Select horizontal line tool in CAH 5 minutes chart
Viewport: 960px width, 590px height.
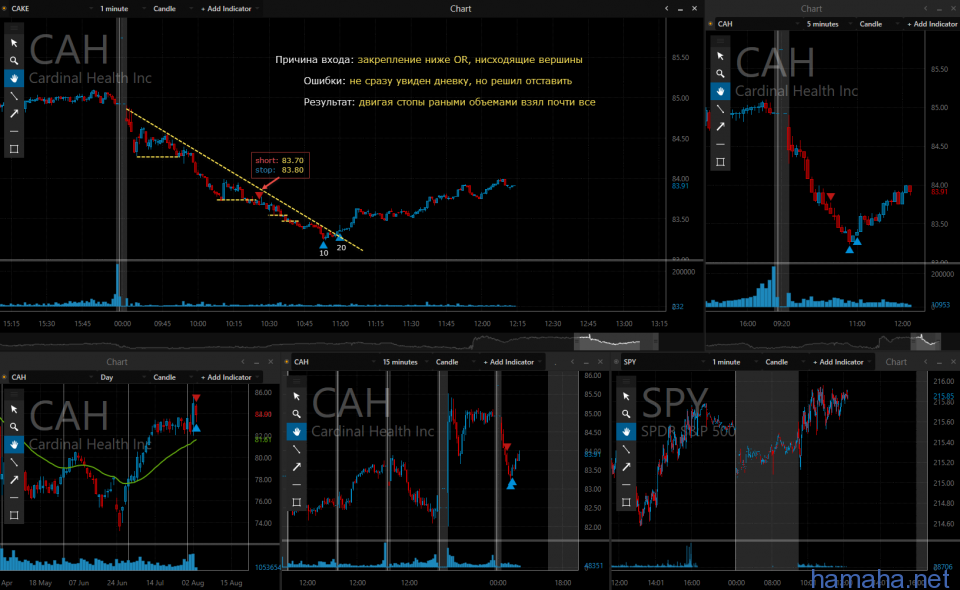pos(721,144)
